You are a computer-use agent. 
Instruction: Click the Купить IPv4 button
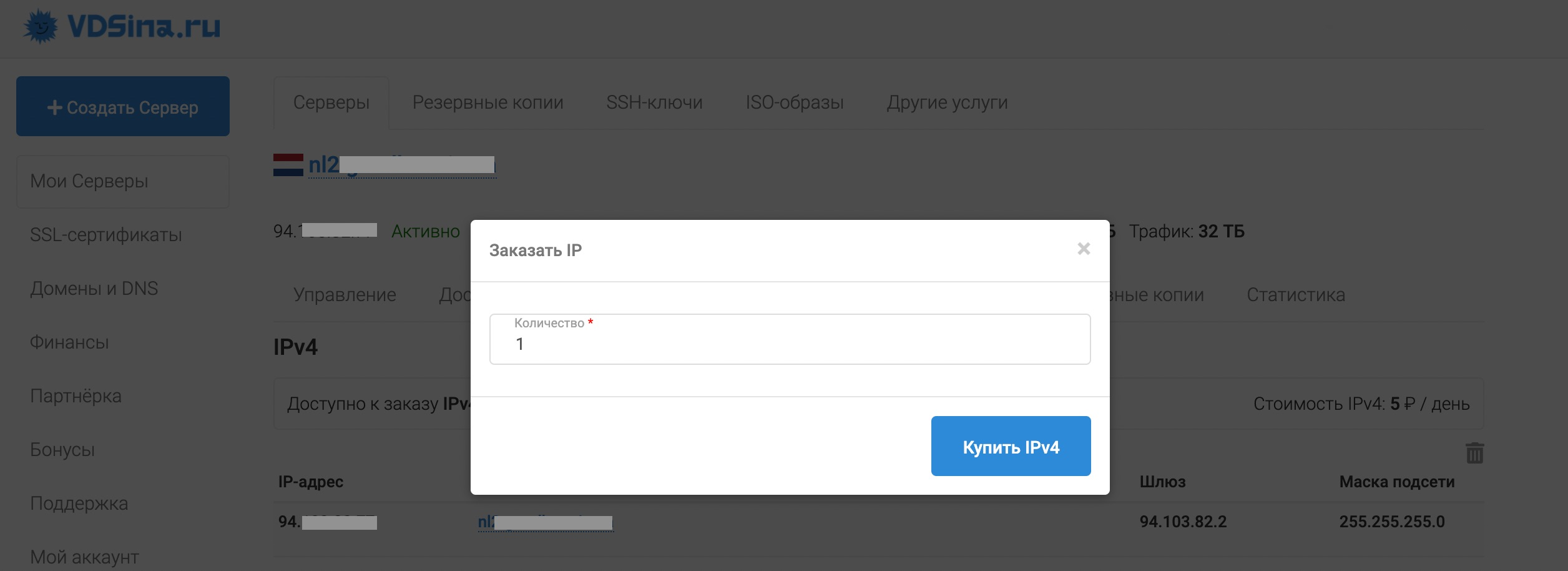click(1011, 446)
